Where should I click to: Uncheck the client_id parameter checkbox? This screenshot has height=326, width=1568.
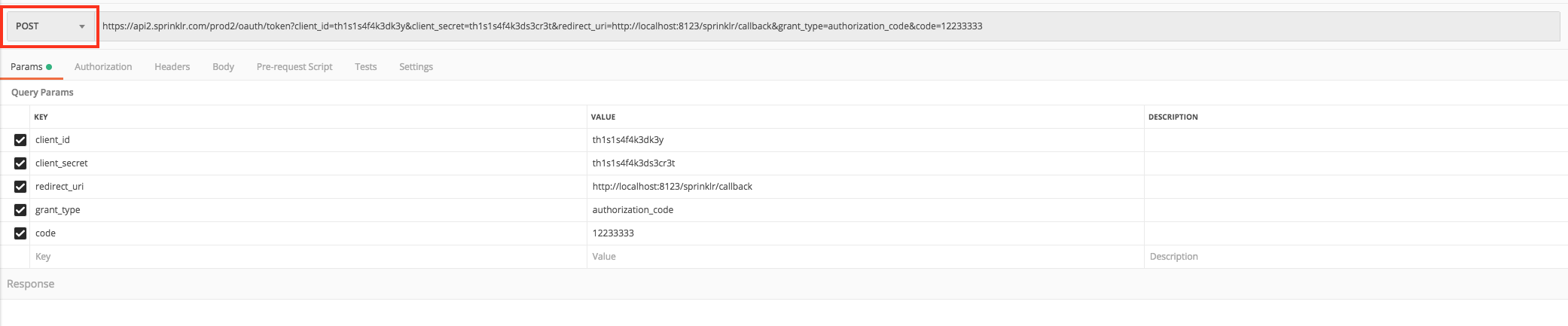pyautogui.click(x=20, y=140)
